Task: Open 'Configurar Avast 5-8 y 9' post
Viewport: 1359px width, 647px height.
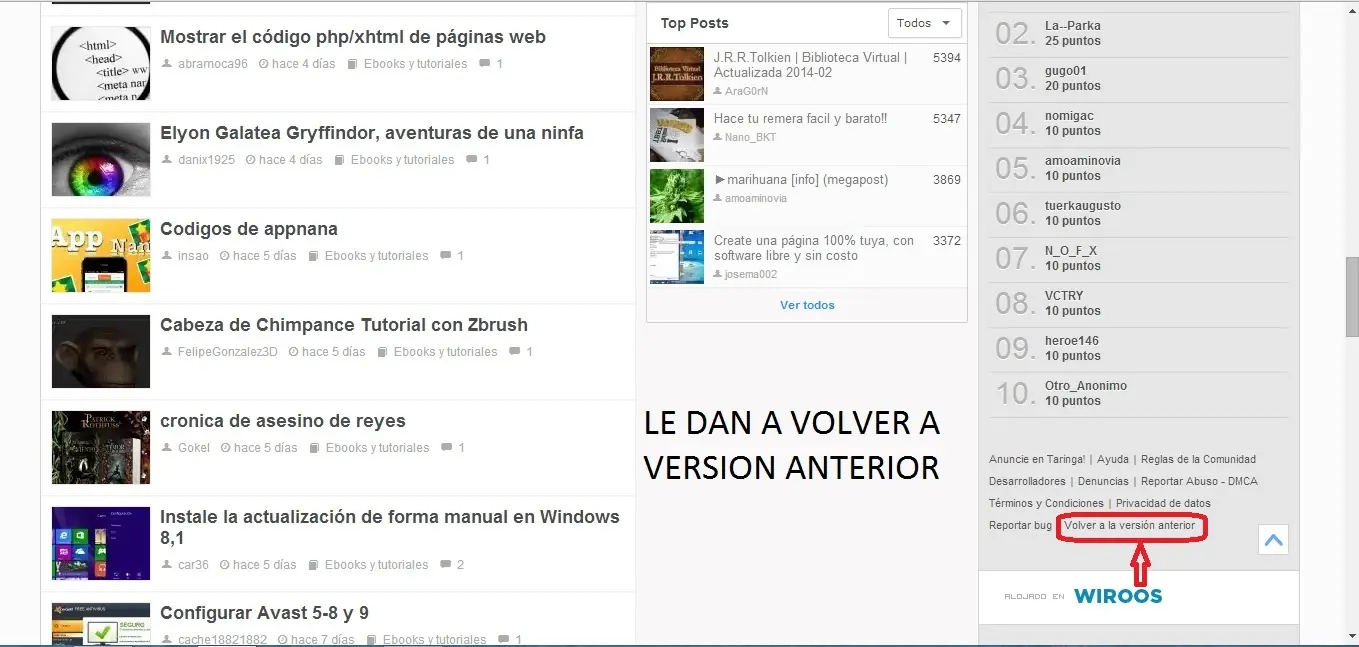Action: point(264,613)
